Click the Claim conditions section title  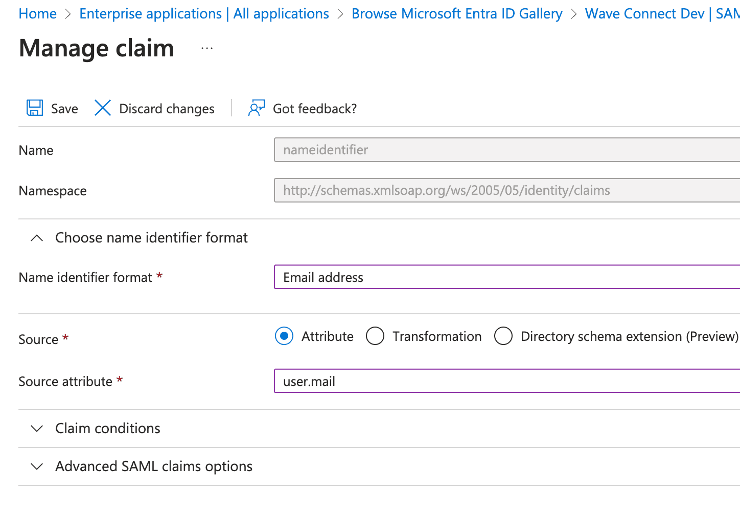108,428
